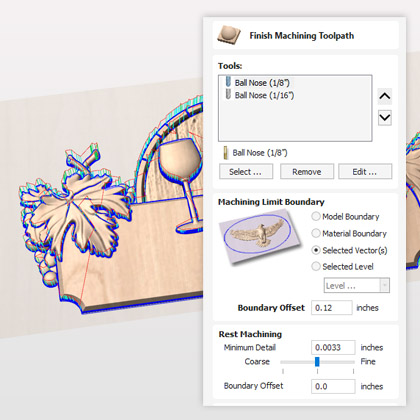Screen dimensions: 420x420
Task: Open the Level dropdown list
Action: click(x=357, y=286)
